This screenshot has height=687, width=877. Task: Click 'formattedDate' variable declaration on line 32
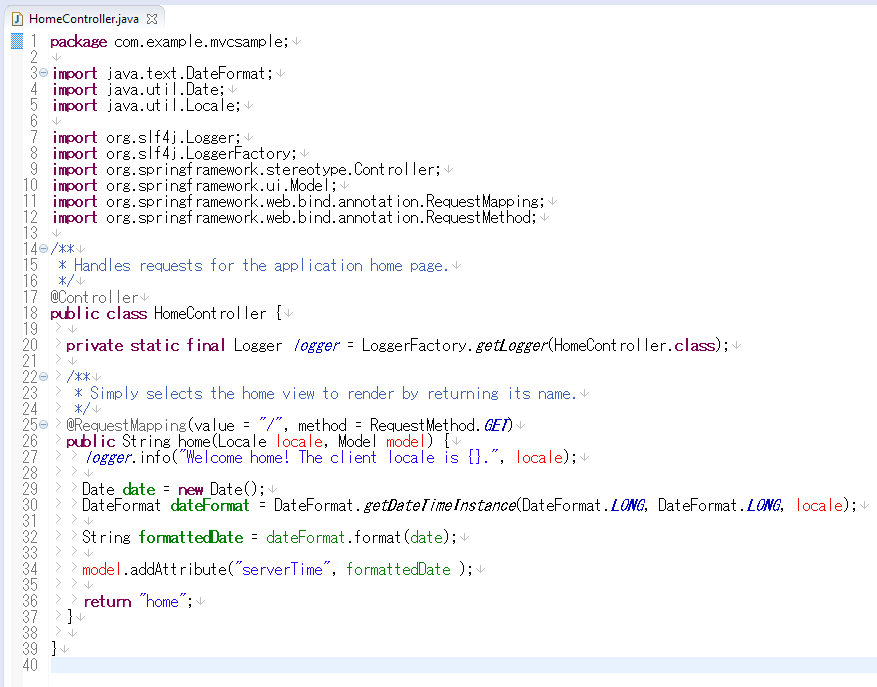coord(191,538)
